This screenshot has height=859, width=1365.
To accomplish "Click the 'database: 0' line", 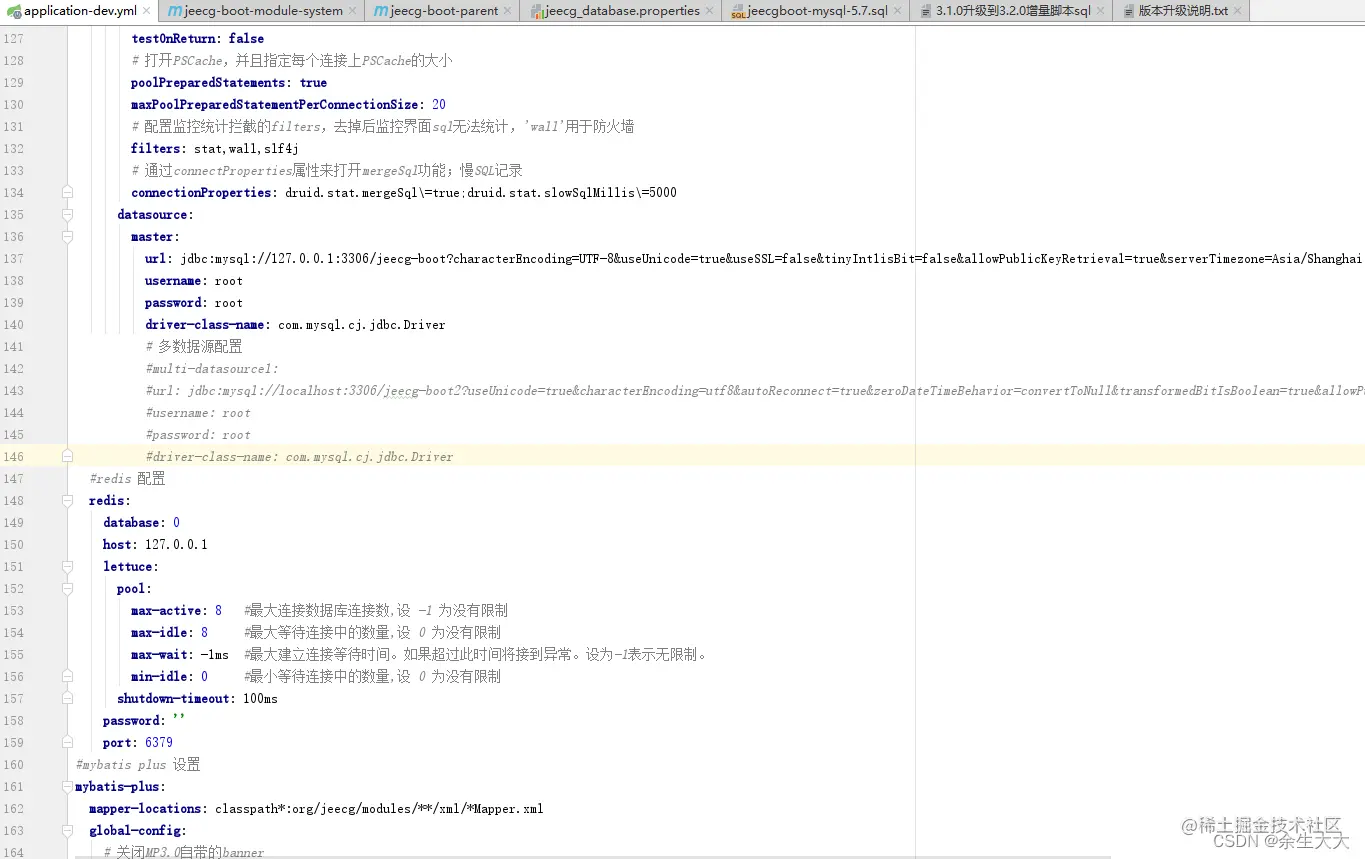I will click(141, 522).
